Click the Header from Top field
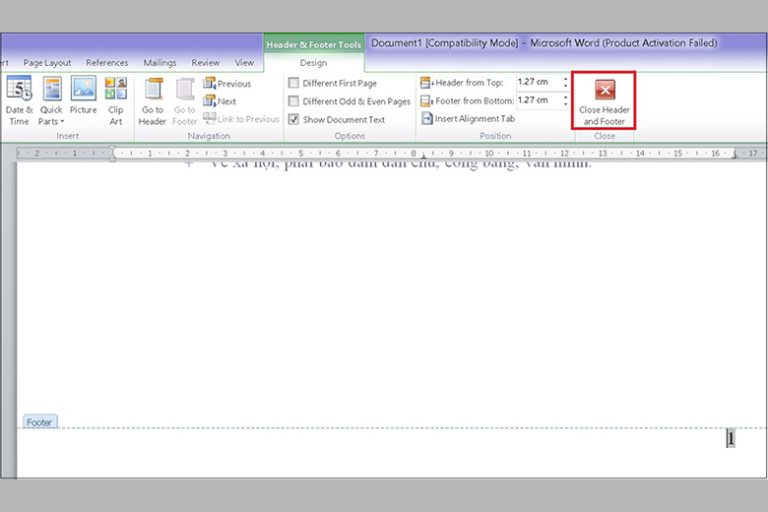 point(538,82)
